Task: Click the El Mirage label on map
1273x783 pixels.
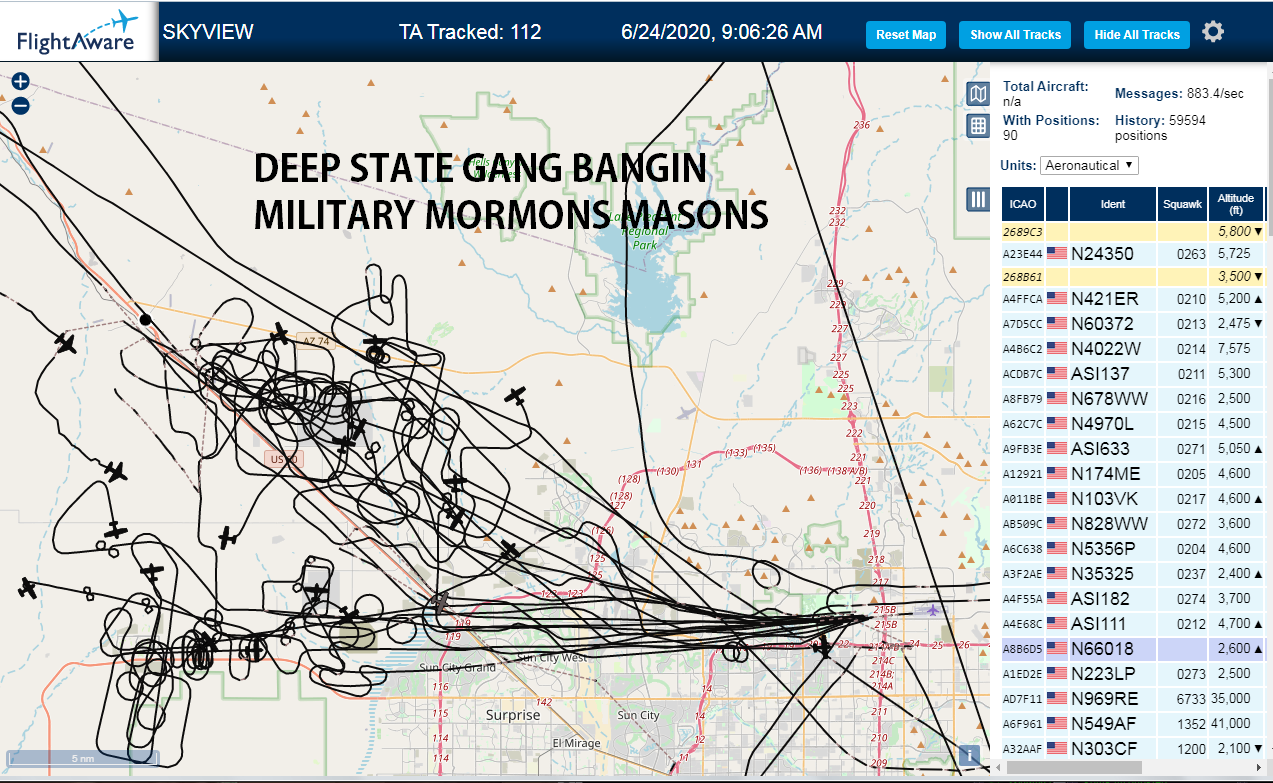Action: click(x=577, y=744)
